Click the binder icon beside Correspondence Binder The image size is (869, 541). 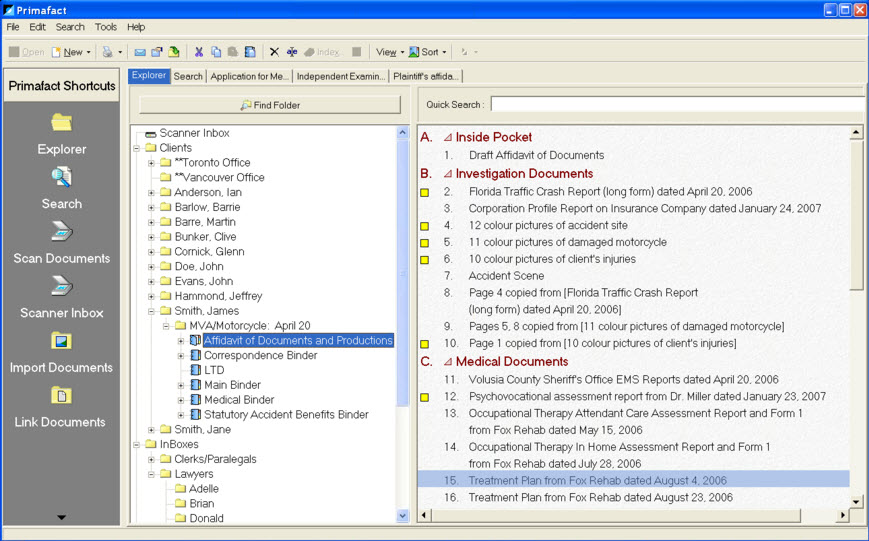point(196,355)
